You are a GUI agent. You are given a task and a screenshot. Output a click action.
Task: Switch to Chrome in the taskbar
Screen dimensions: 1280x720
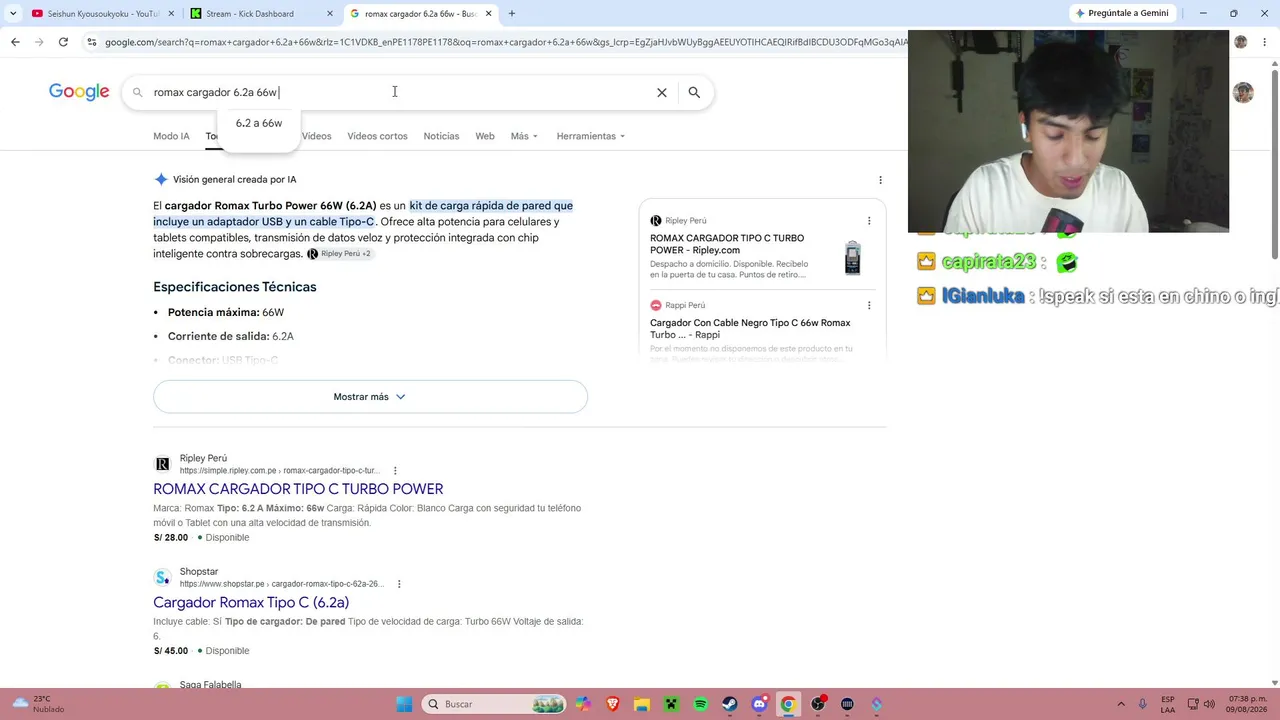click(x=788, y=704)
